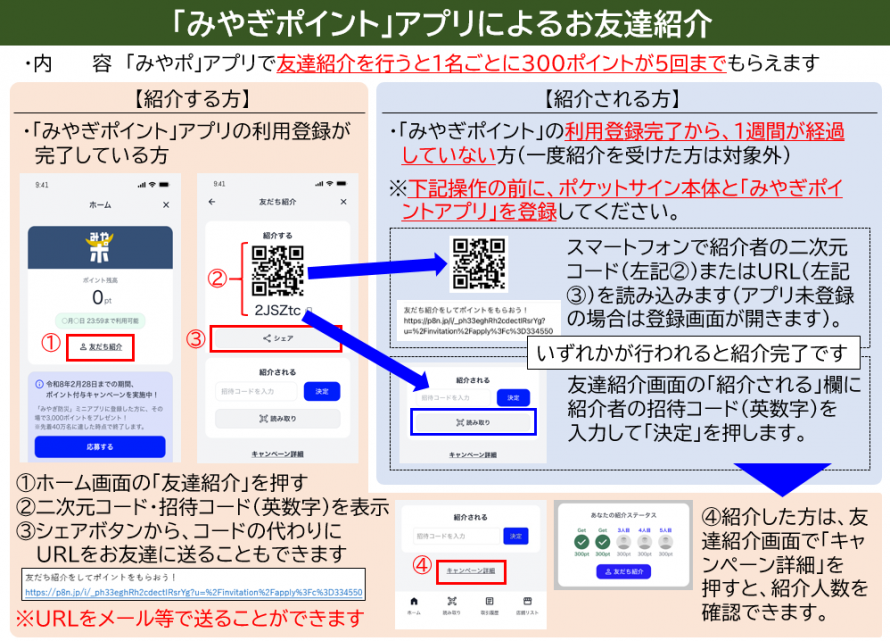Open 取引履歴 tab in bottom navigation
This screenshot has height=641, width=890.
tap(487, 602)
